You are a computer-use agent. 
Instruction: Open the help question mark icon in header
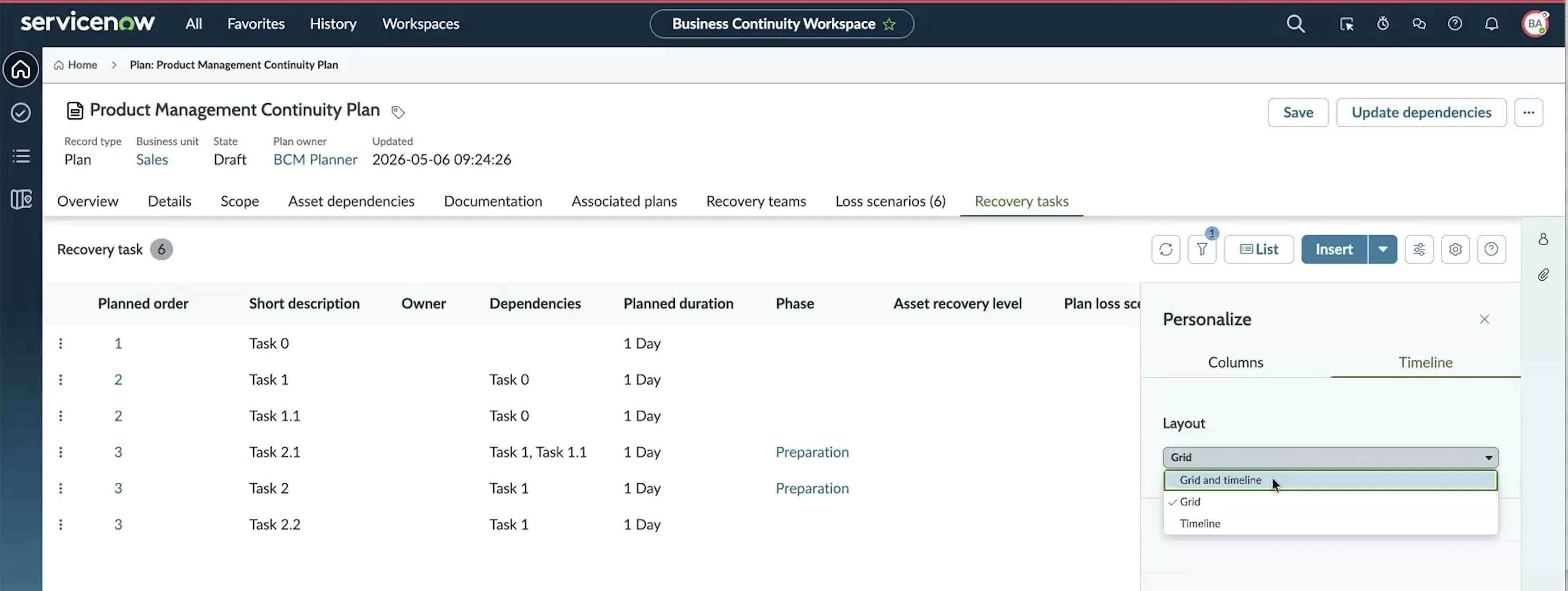(1455, 24)
